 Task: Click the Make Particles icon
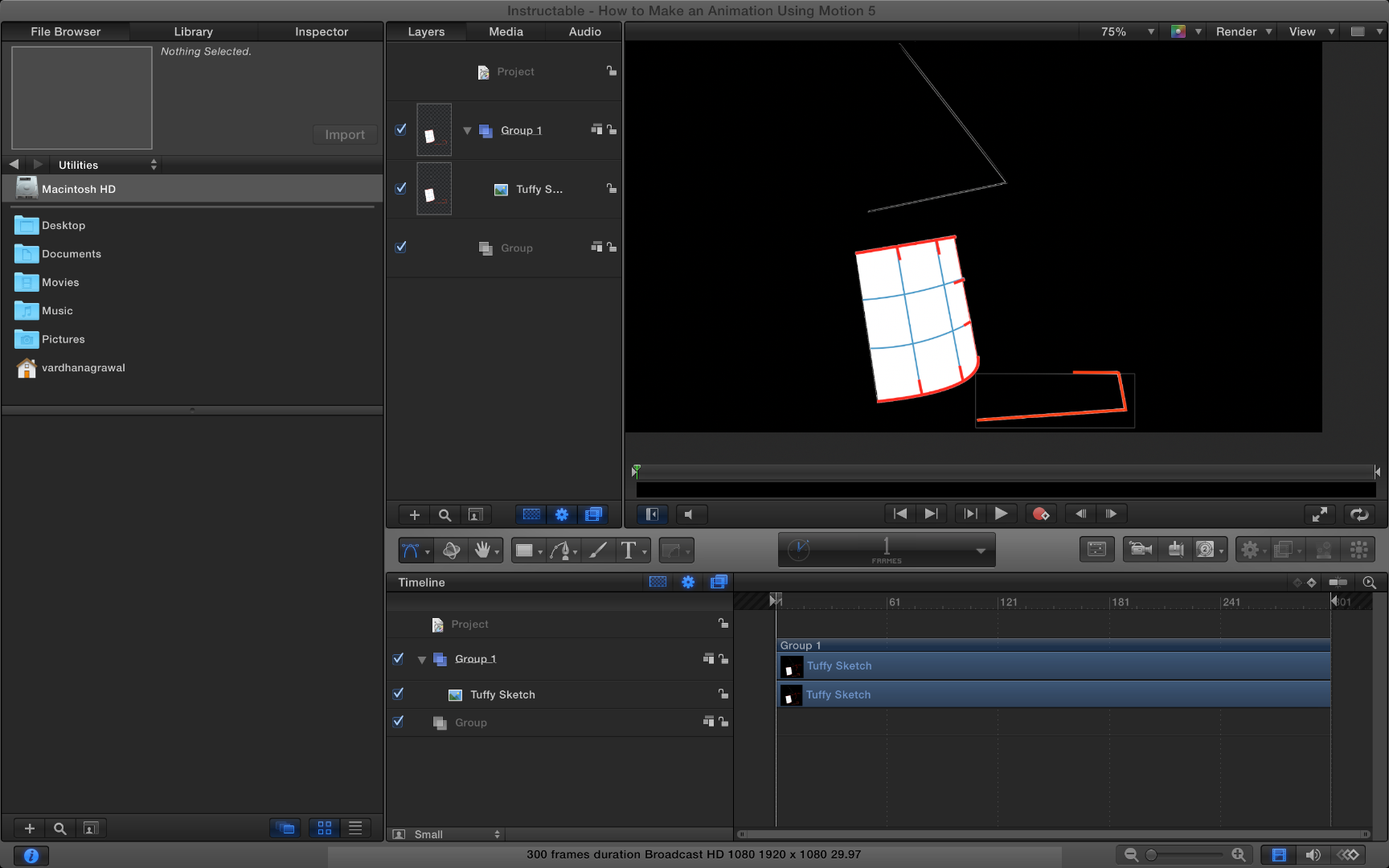coord(1323,550)
